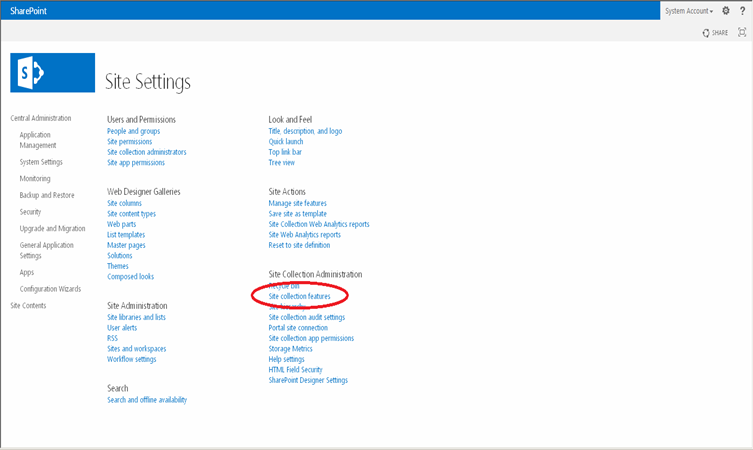Open Site app permissions

(135, 163)
